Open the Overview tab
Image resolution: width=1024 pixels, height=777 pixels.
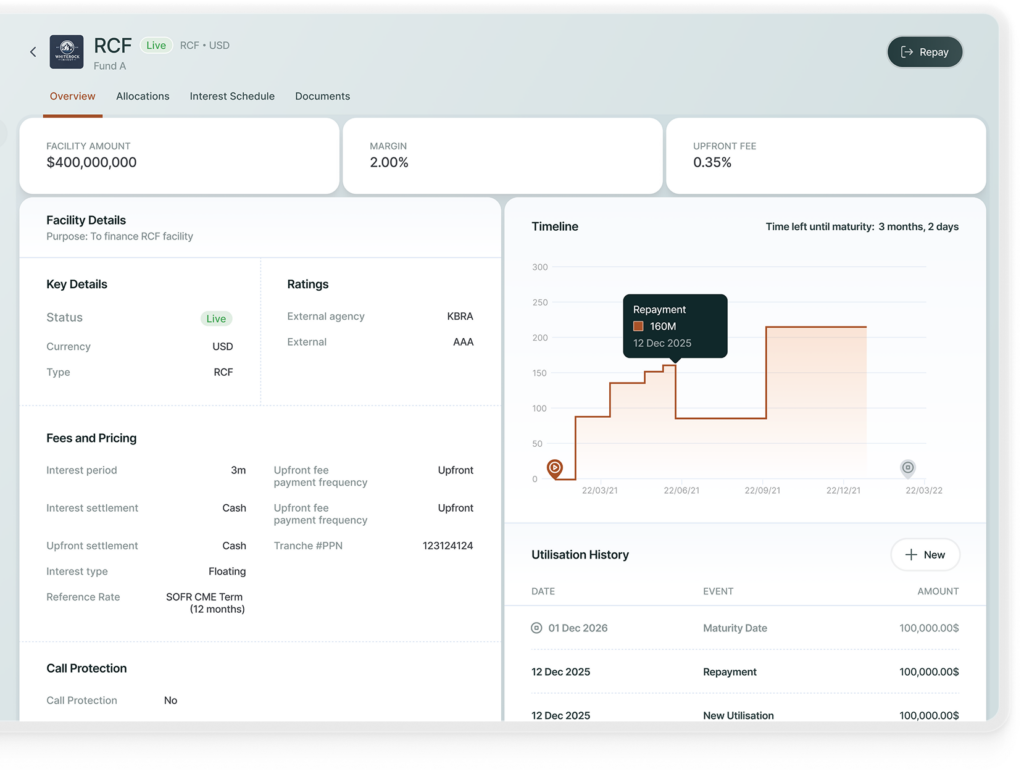72,96
